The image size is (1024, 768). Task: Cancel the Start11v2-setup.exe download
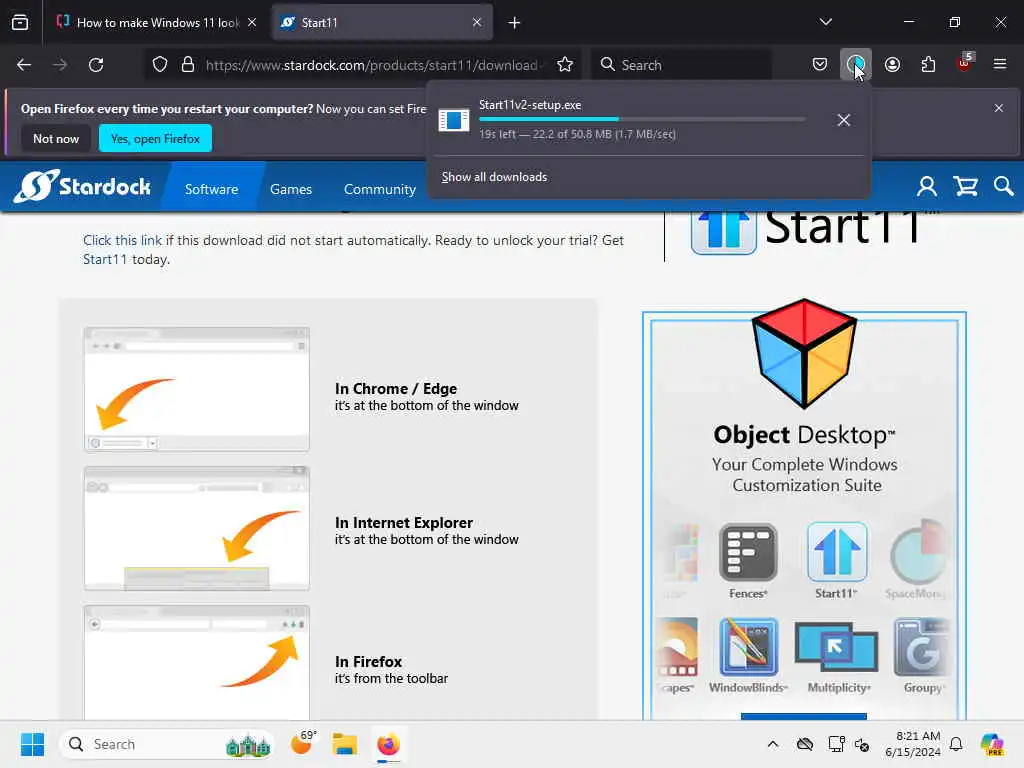click(844, 120)
